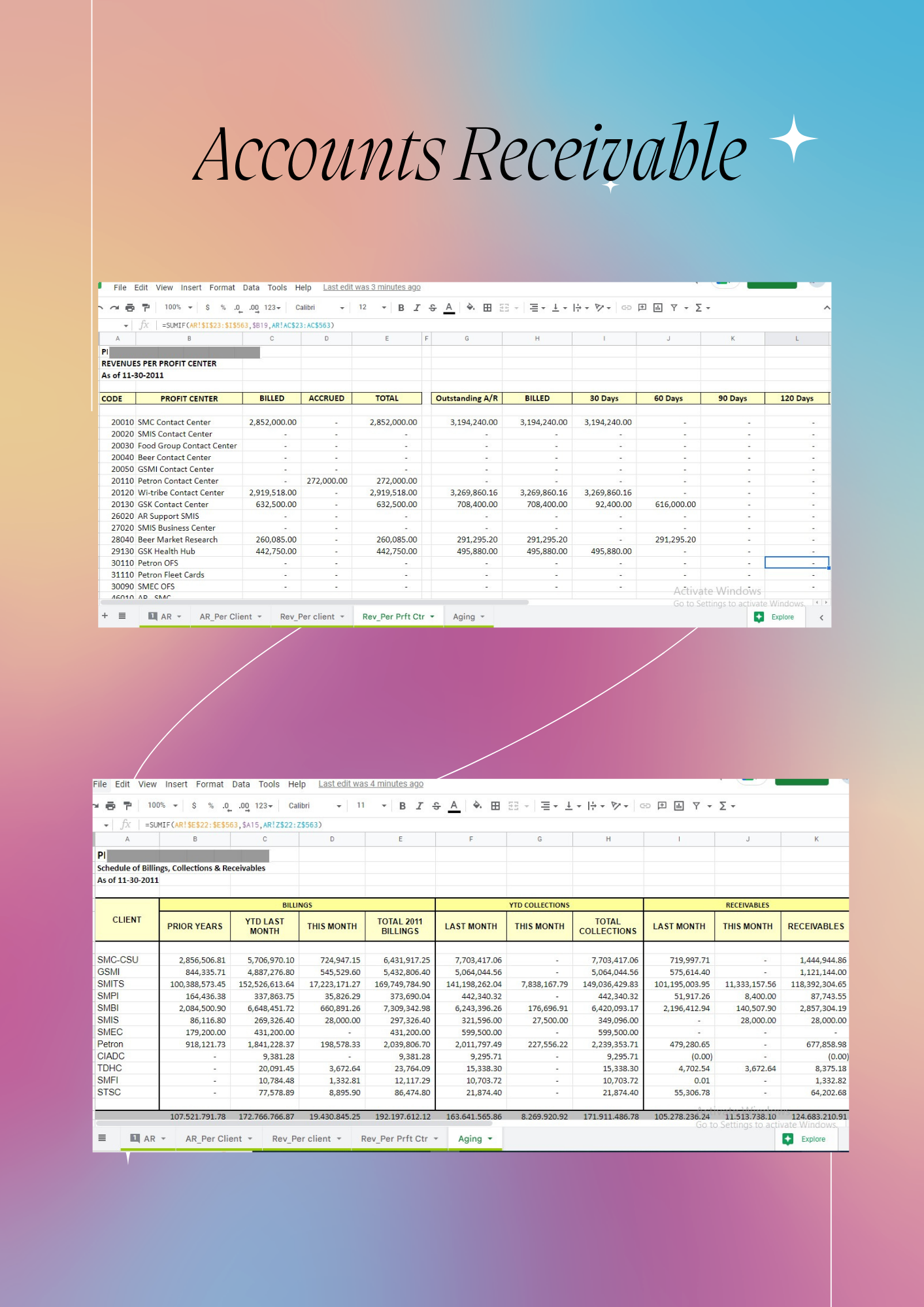This screenshot has width=924, height=1307.
Task: Decrease decimal places in the upper spreadsheet
Action: tap(238, 308)
